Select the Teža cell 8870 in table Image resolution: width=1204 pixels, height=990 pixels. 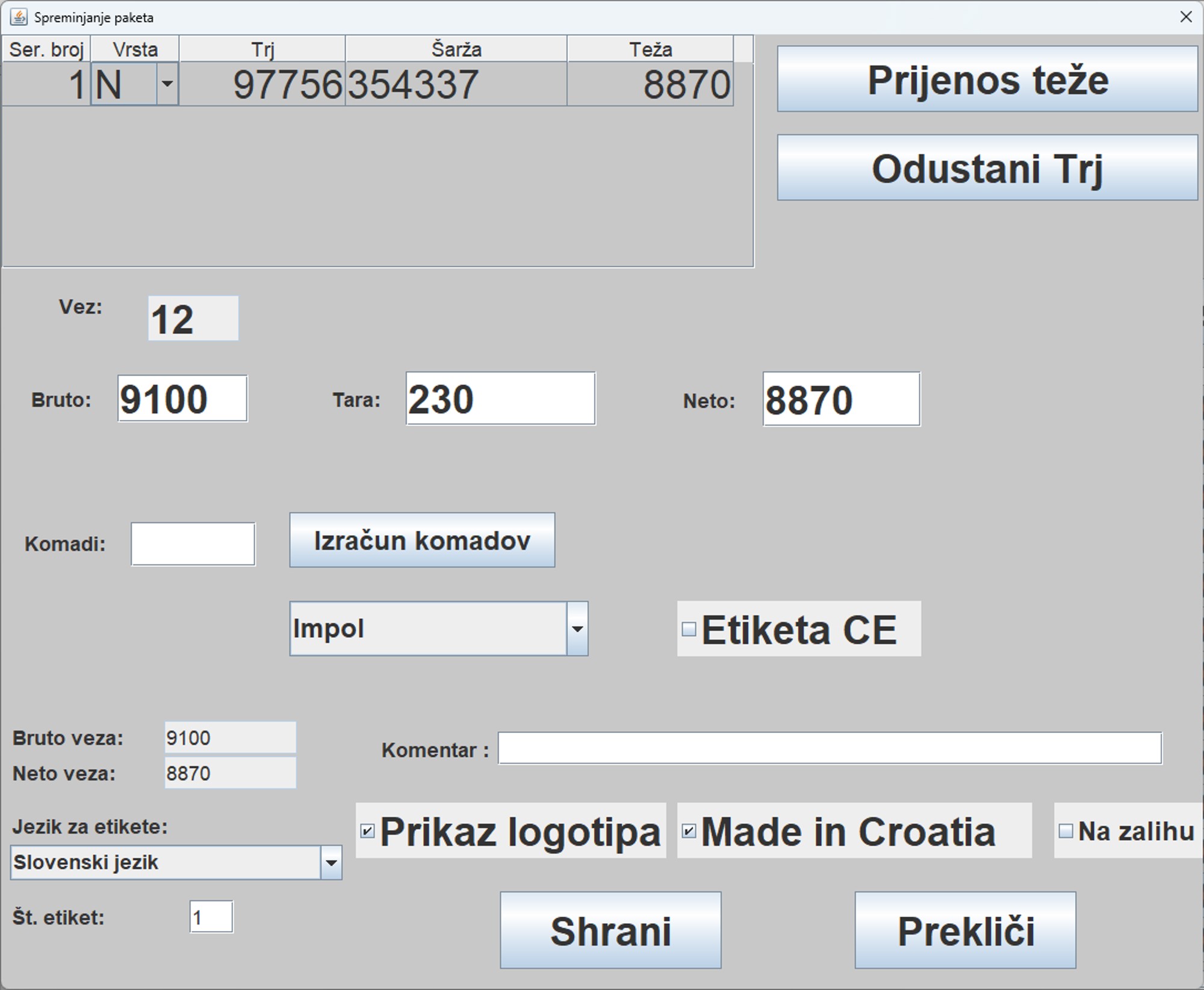[650, 84]
